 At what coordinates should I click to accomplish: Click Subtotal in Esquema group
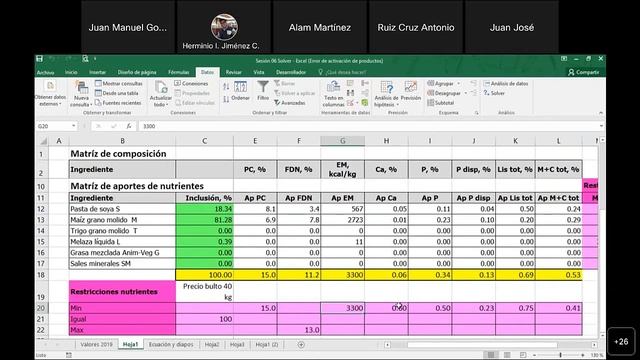440,103
